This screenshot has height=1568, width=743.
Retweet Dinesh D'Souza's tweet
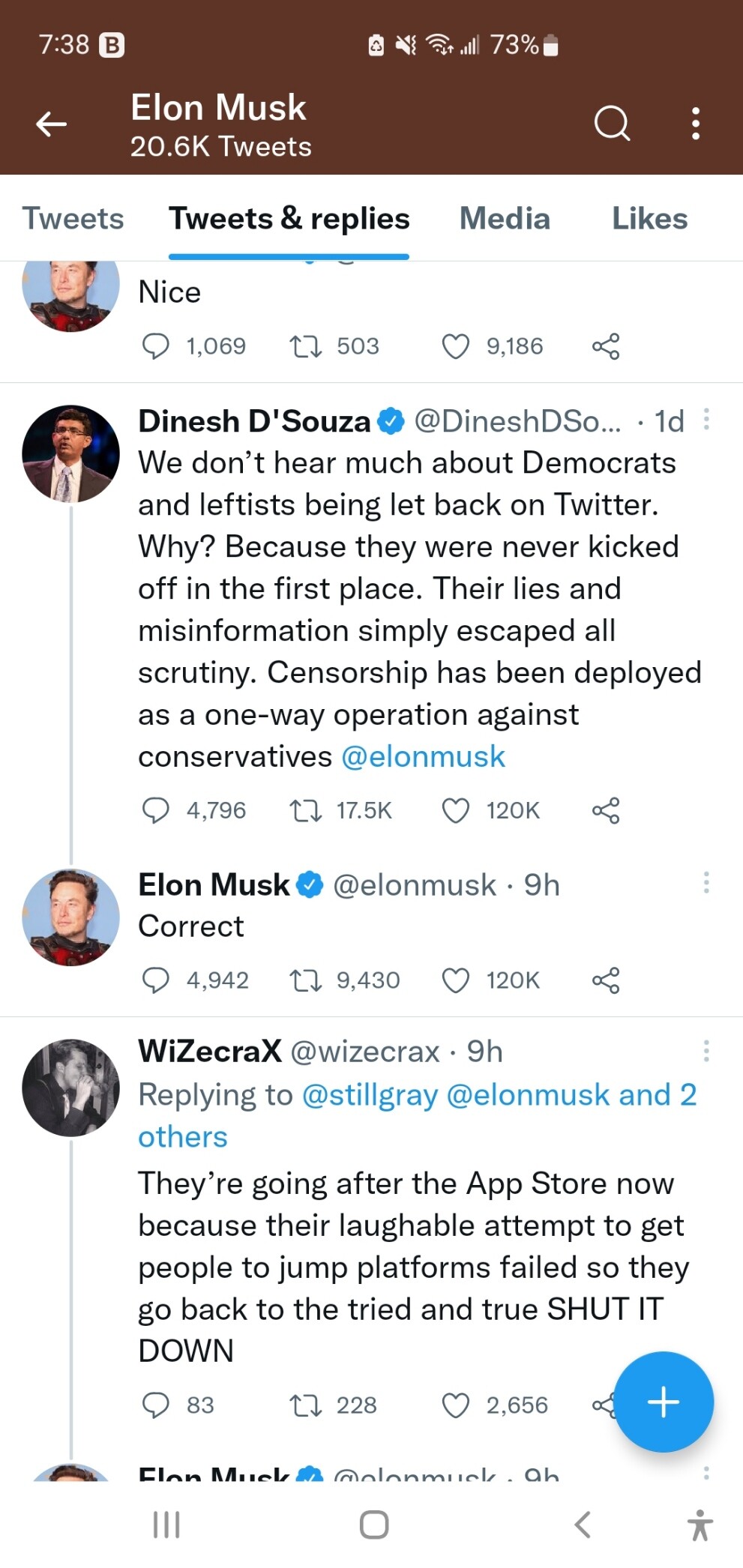305,810
